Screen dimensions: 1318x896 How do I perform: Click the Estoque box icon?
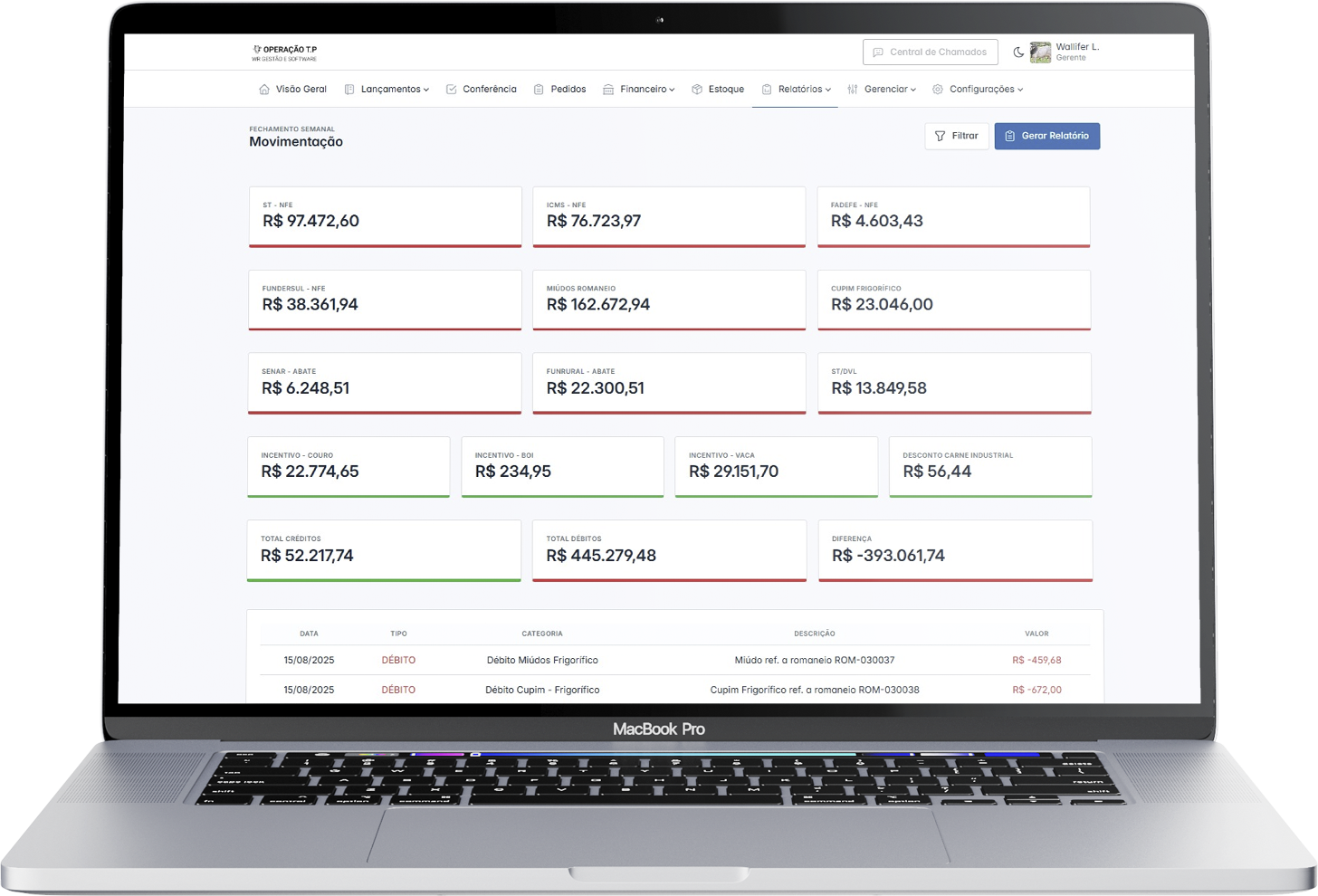coord(697,90)
